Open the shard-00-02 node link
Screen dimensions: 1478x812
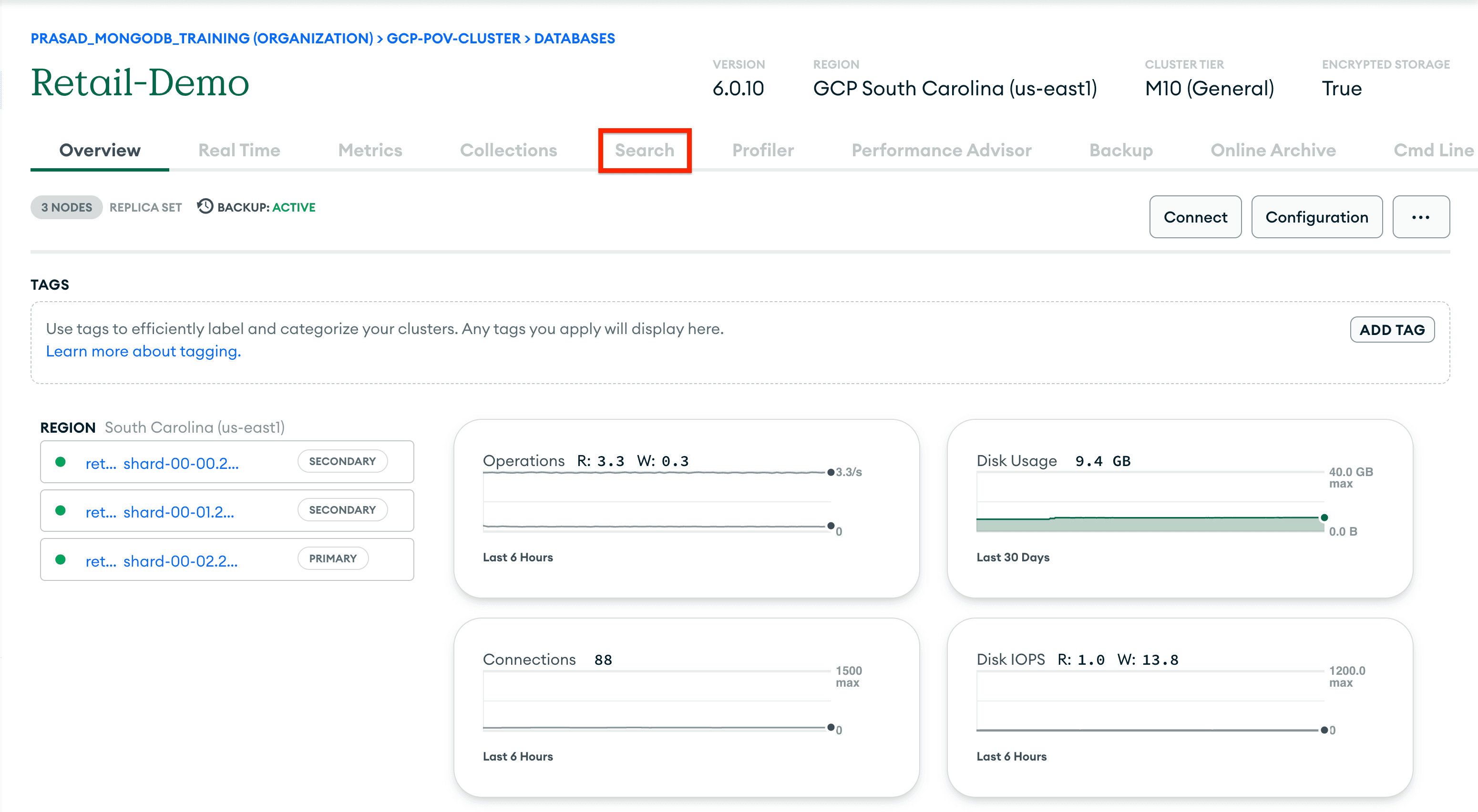(x=161, y=561)
